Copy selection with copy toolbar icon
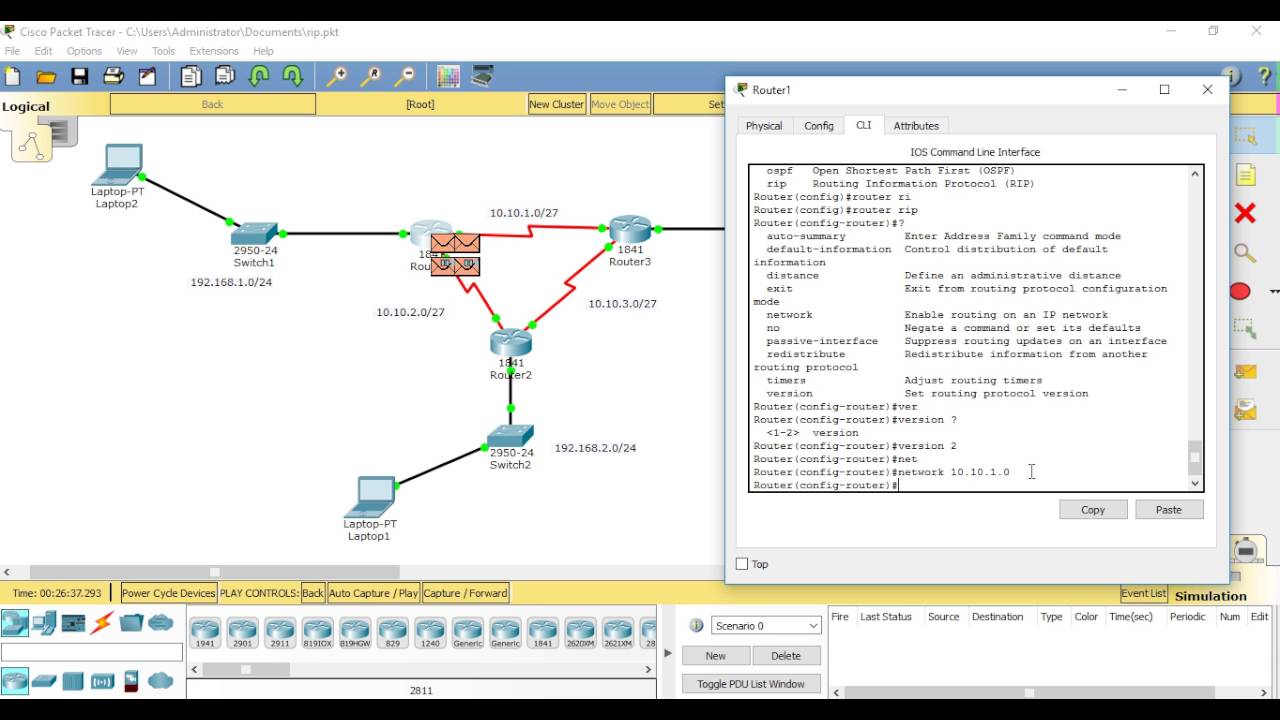Screen dimensions: 1280x720 (x=191, y=76)
